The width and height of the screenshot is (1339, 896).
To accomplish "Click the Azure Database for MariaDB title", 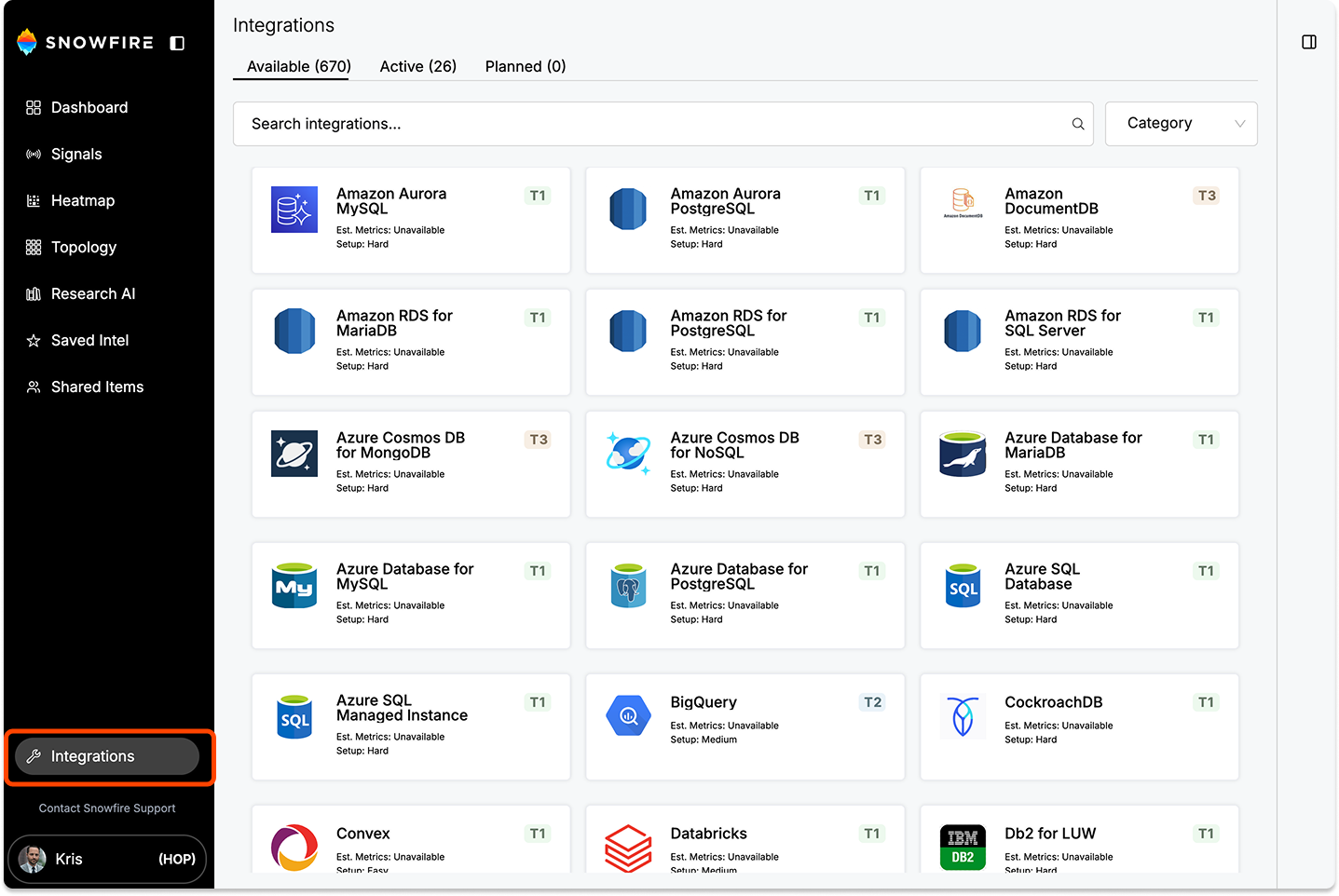I will pos(1073,445).
